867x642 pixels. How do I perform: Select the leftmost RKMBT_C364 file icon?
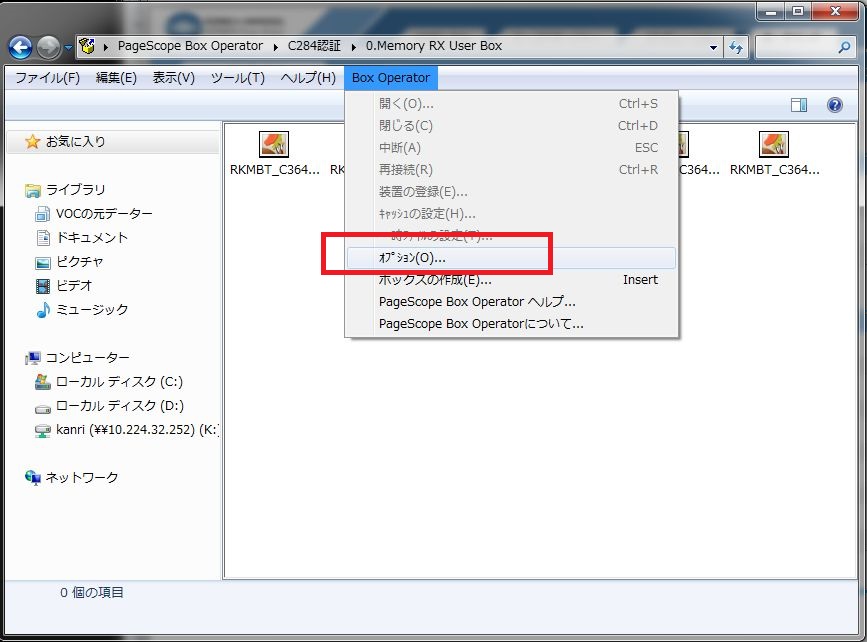click(x=274, y=145)
